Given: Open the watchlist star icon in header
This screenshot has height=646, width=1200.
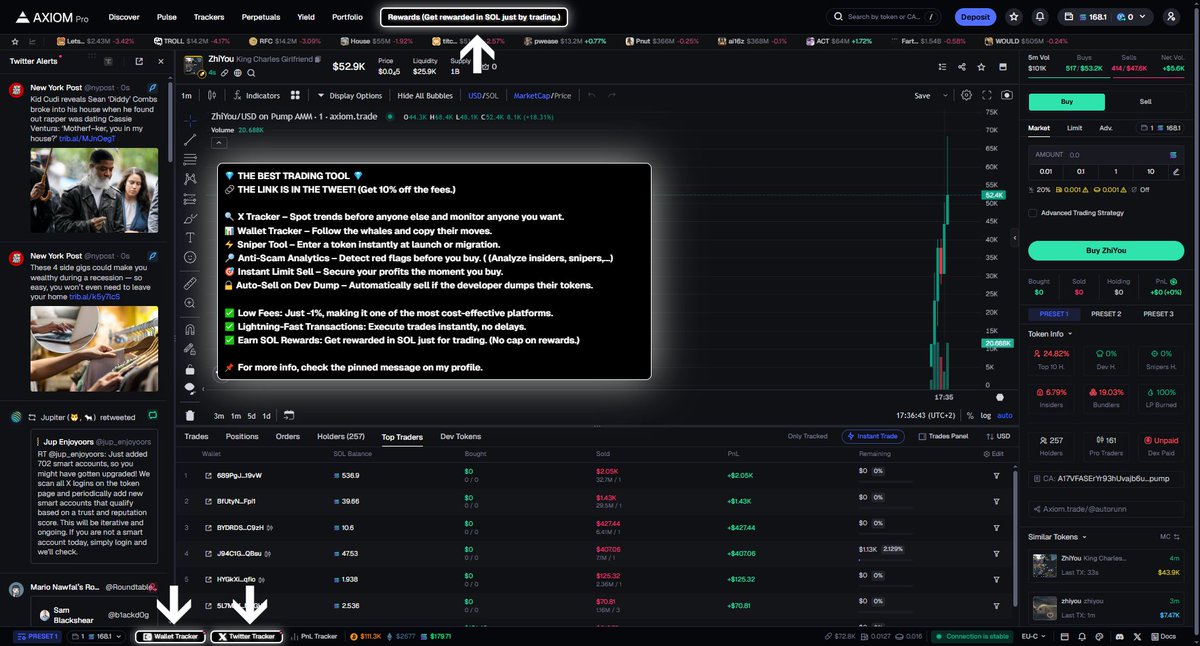Looking at the screenshot, I should click(x=1015, y=17).
